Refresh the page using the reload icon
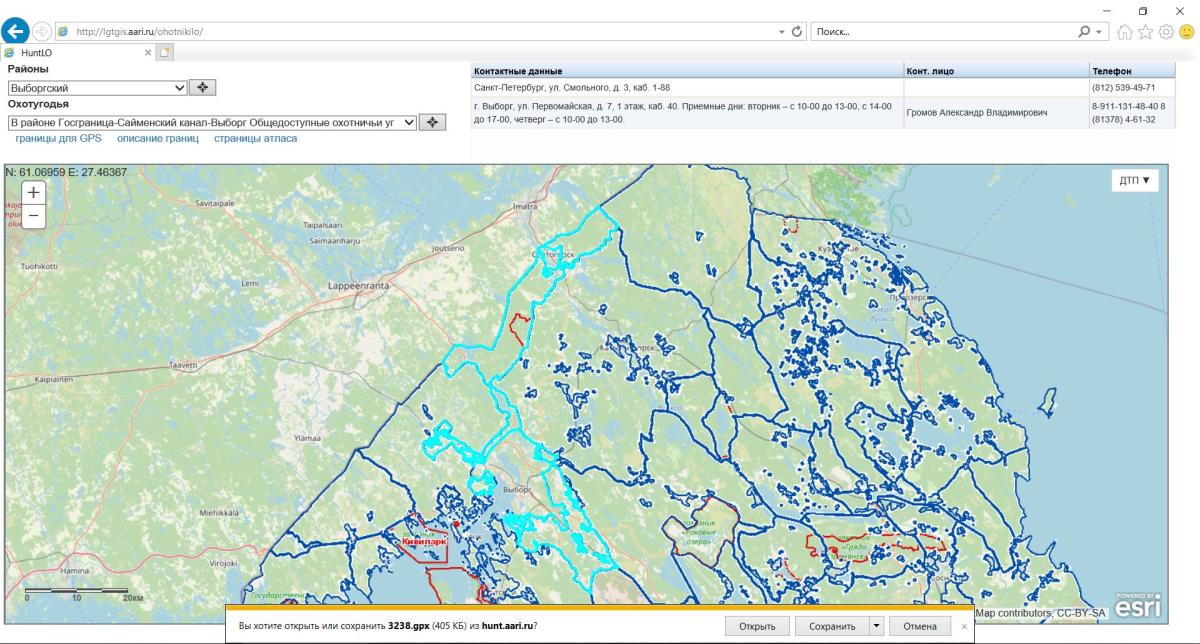Viewport: 1200px width, 644px height. [x=797, y=31]
